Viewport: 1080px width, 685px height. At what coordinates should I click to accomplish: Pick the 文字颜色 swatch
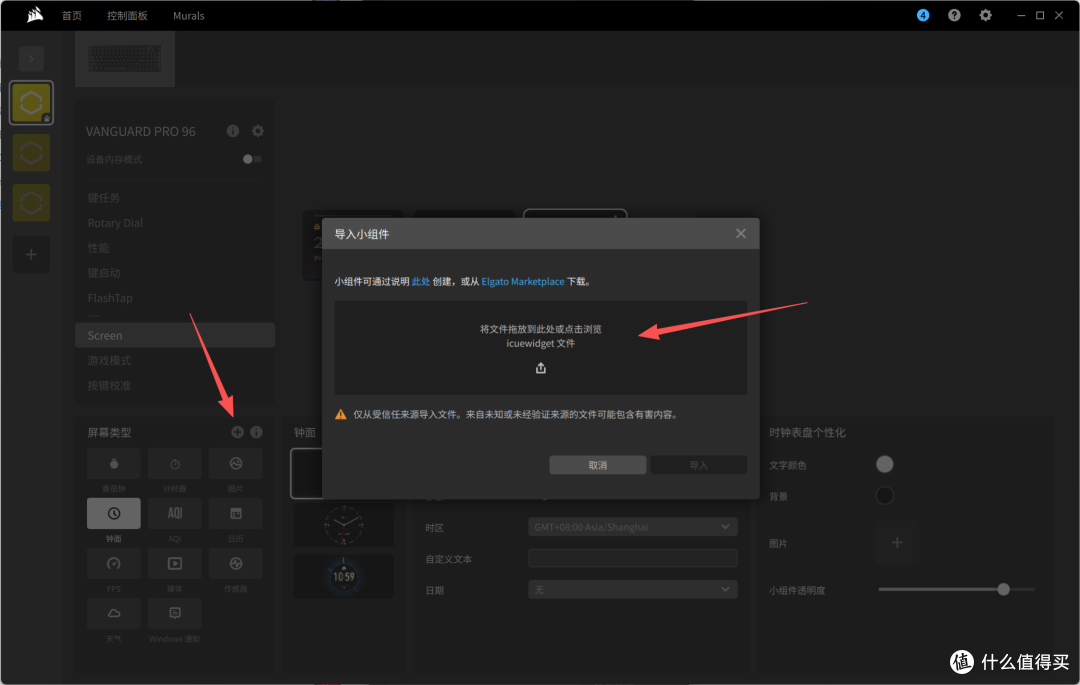coord(884,464)
